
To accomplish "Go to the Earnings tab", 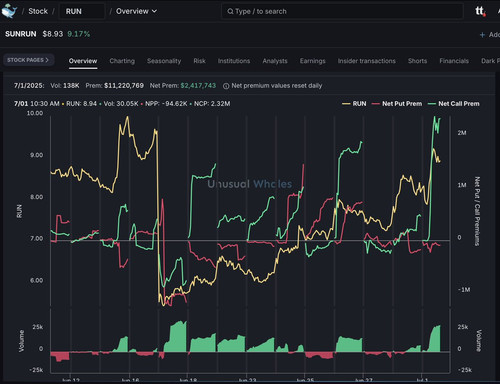I will [312, 61].
